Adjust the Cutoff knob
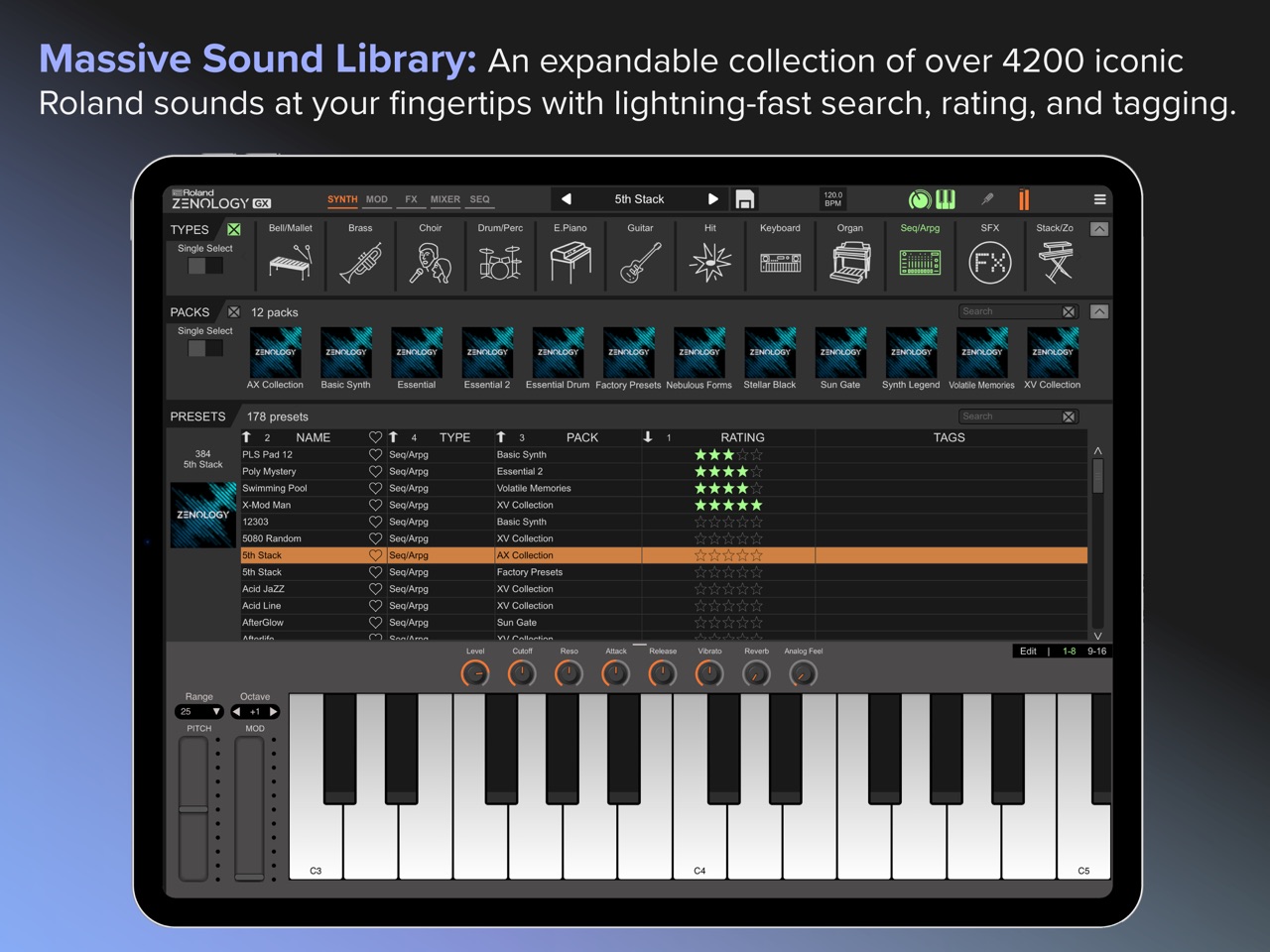Image resolution: width=1270 pixels, height=952 pixels. click(522, 674)
